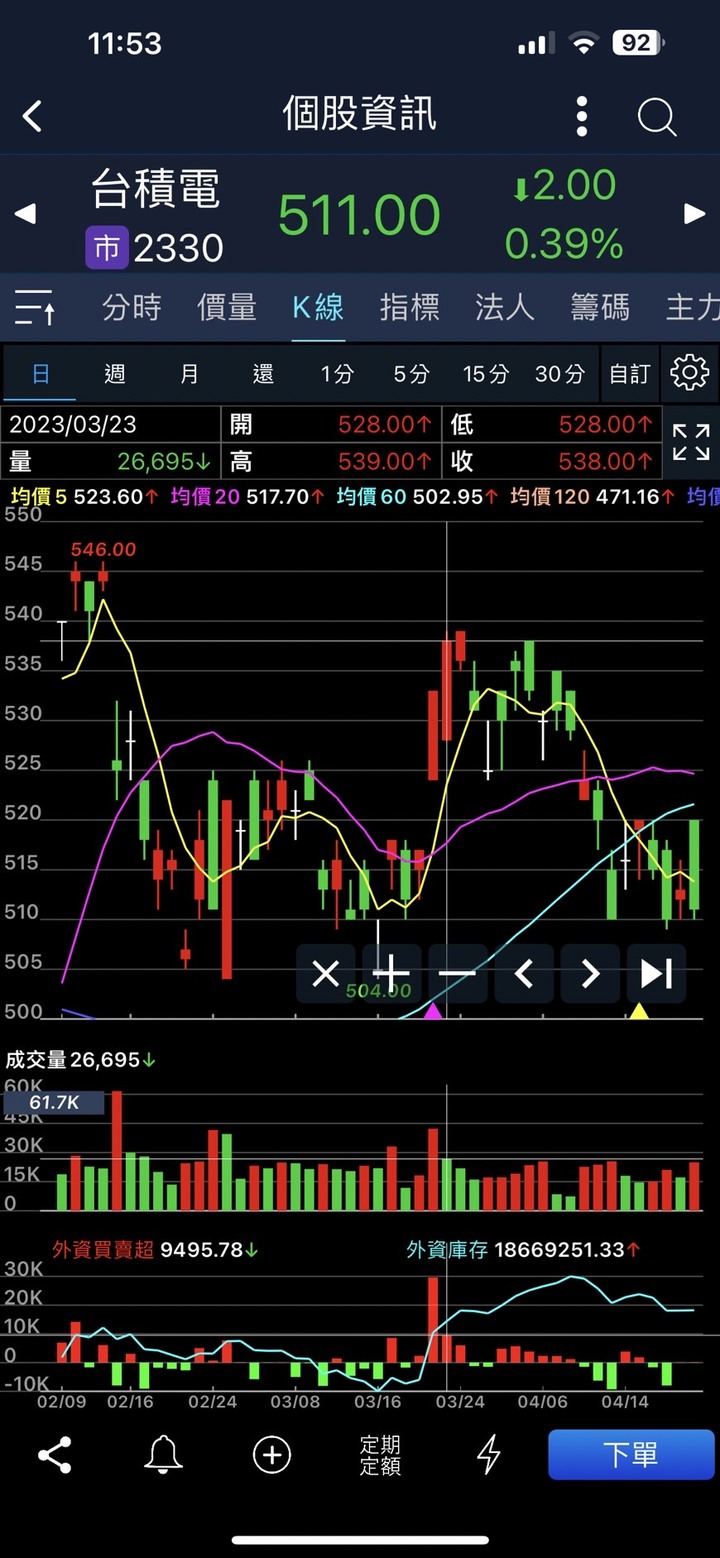Tap 外資買賣超 indicator label
Image resolution: width=720 pixels, height=1558 pixels.
coord(155,1250)
